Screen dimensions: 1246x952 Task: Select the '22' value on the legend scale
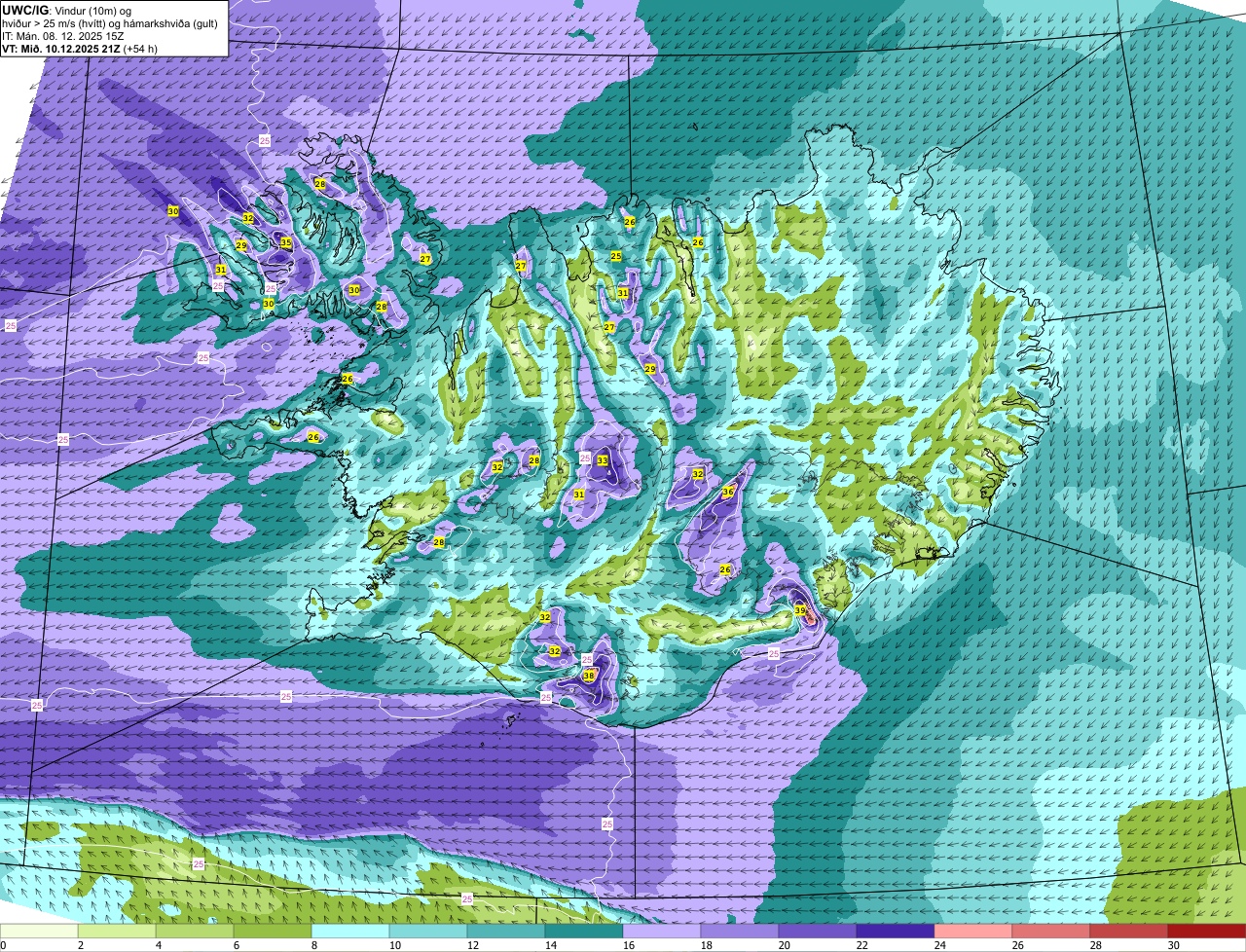862,945
